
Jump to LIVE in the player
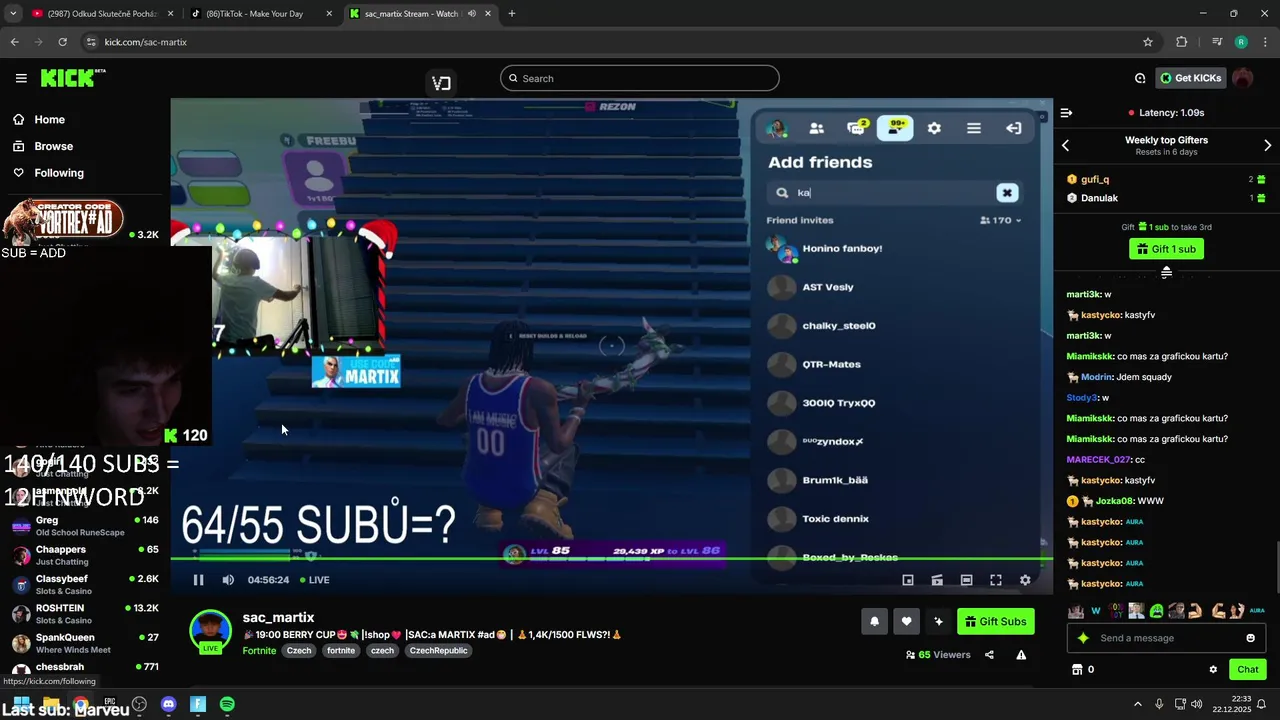pos(313,580)
